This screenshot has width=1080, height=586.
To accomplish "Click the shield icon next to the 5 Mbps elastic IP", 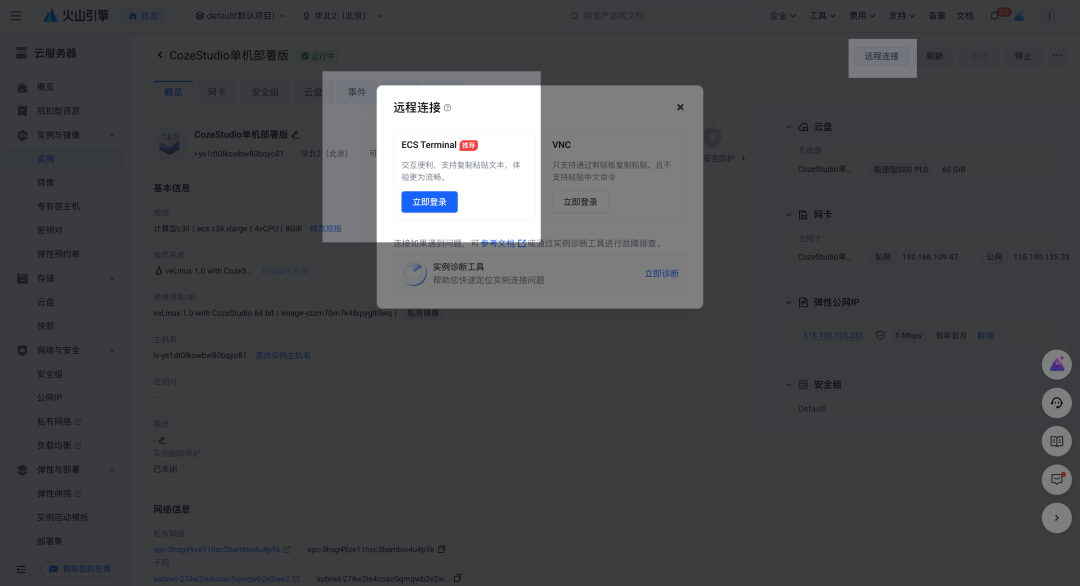I will click(x=880, y=335).
